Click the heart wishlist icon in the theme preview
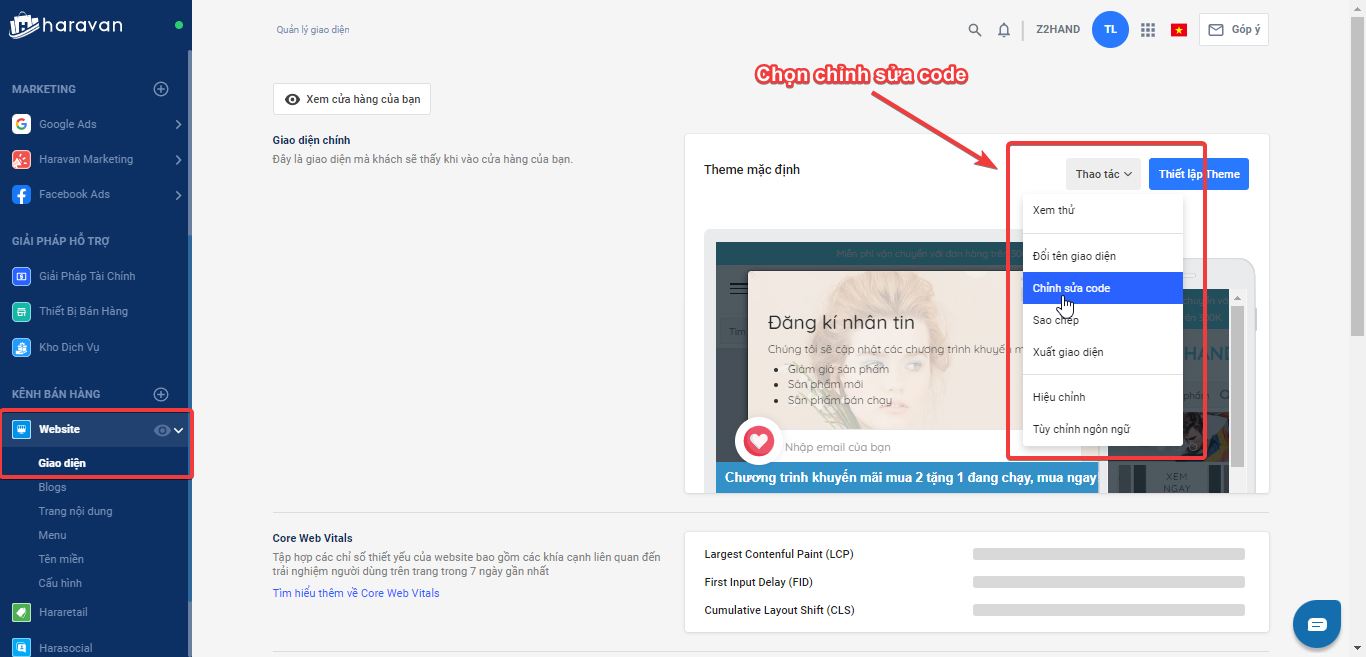 [x=759, y=441]
